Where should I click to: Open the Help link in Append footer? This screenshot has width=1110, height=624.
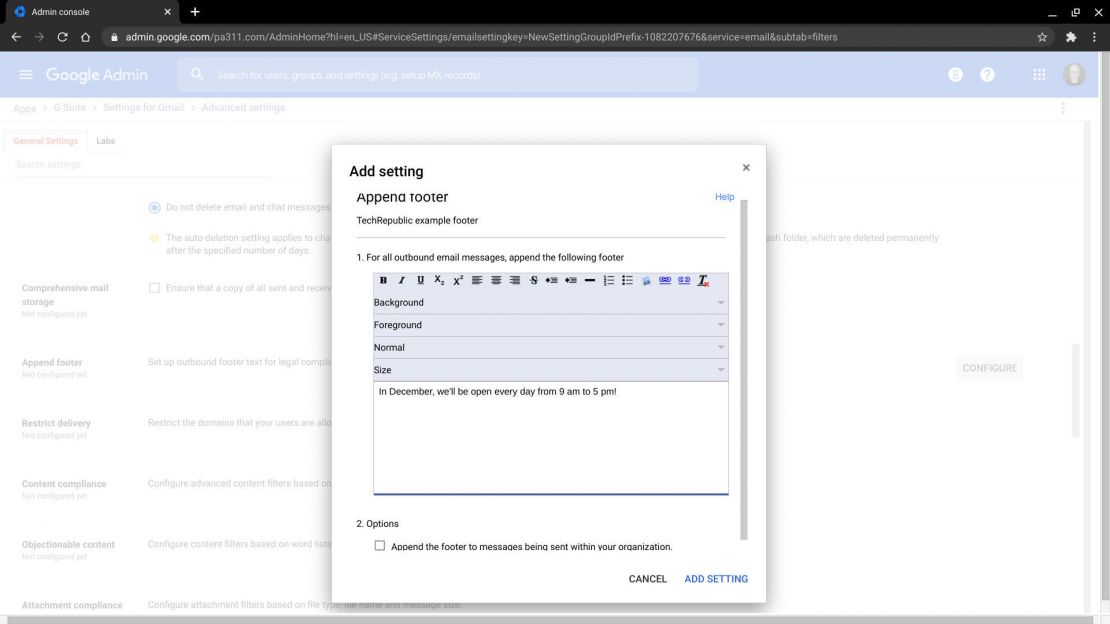click(x=724, y=196)
